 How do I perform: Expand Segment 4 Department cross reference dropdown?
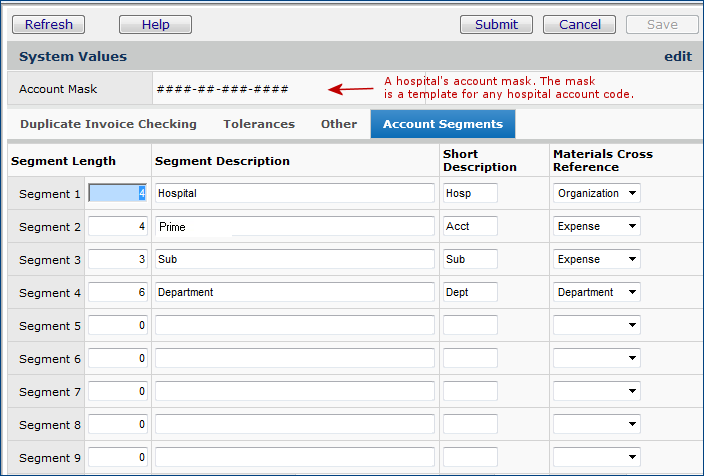597,292
